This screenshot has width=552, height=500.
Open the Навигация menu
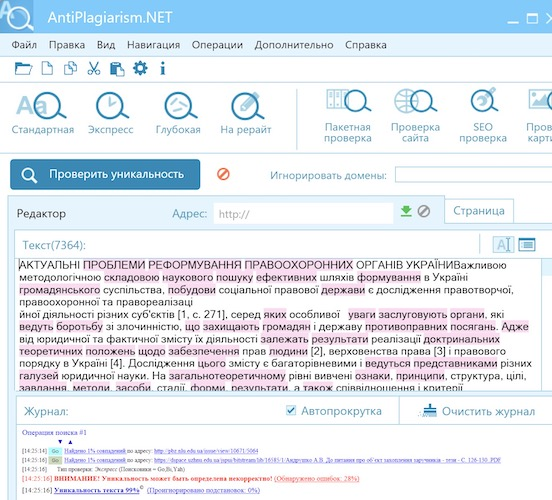[x=153, y=45]
